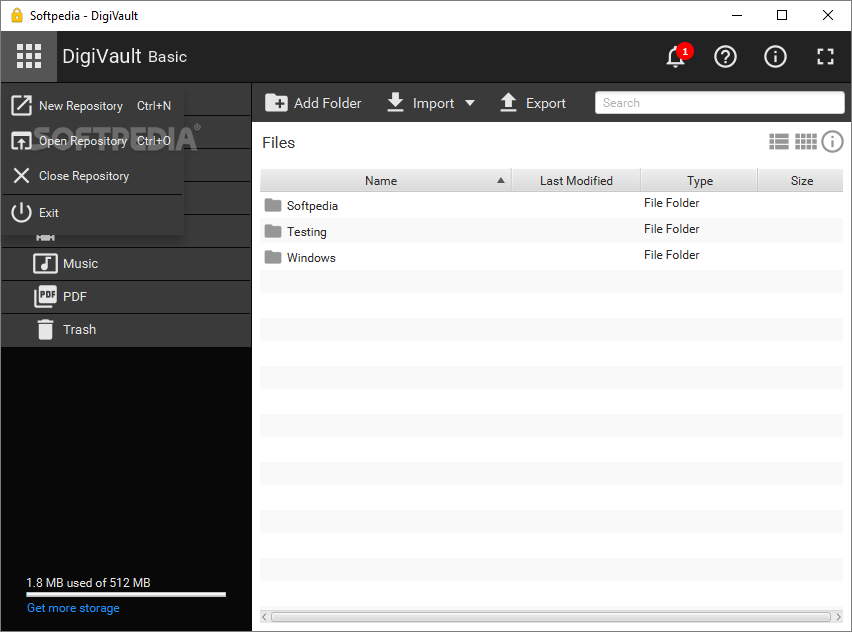Choose New Repository menu entry

[93, 105]
